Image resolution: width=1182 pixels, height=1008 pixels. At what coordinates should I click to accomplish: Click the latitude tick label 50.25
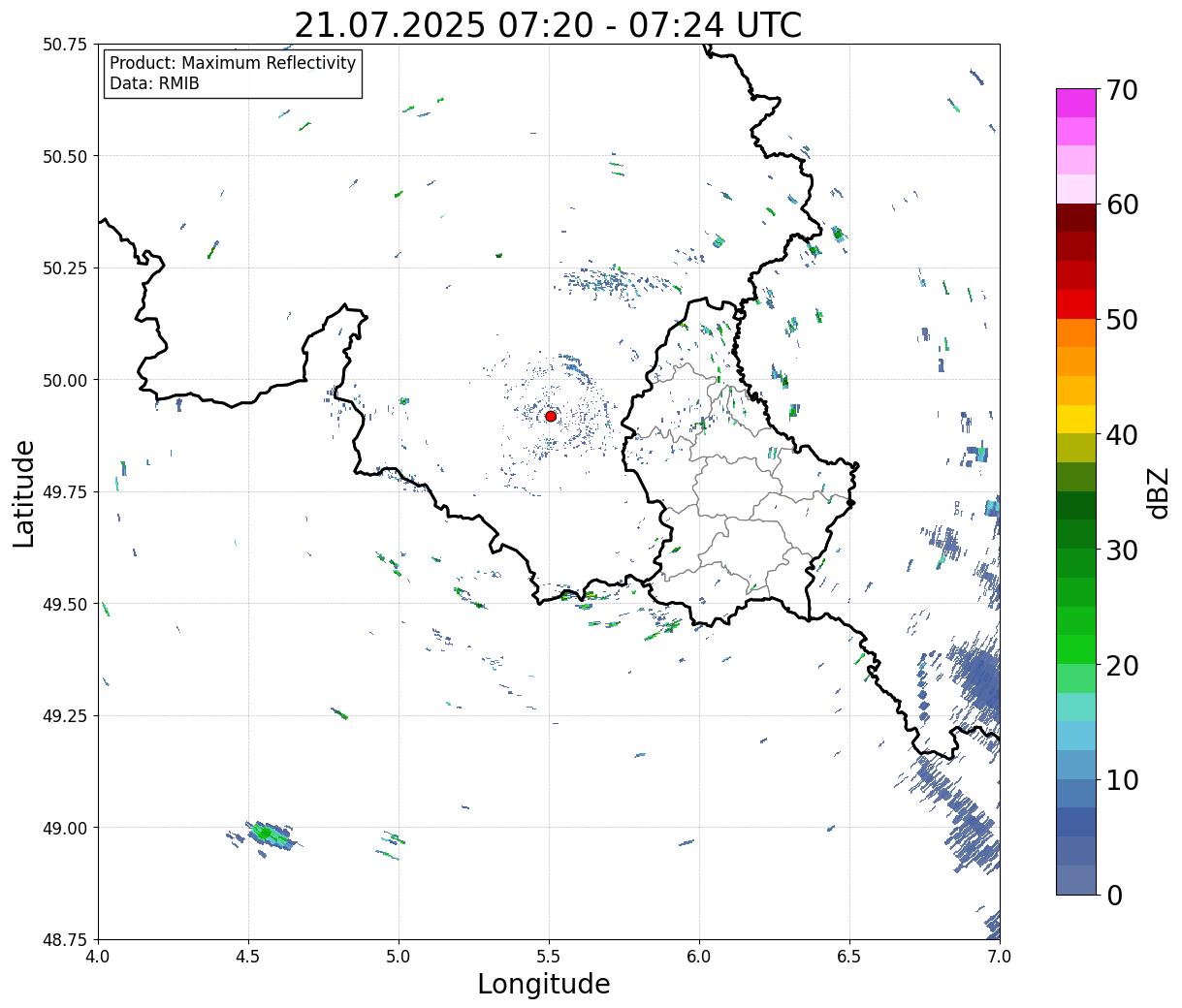[65, 268]
